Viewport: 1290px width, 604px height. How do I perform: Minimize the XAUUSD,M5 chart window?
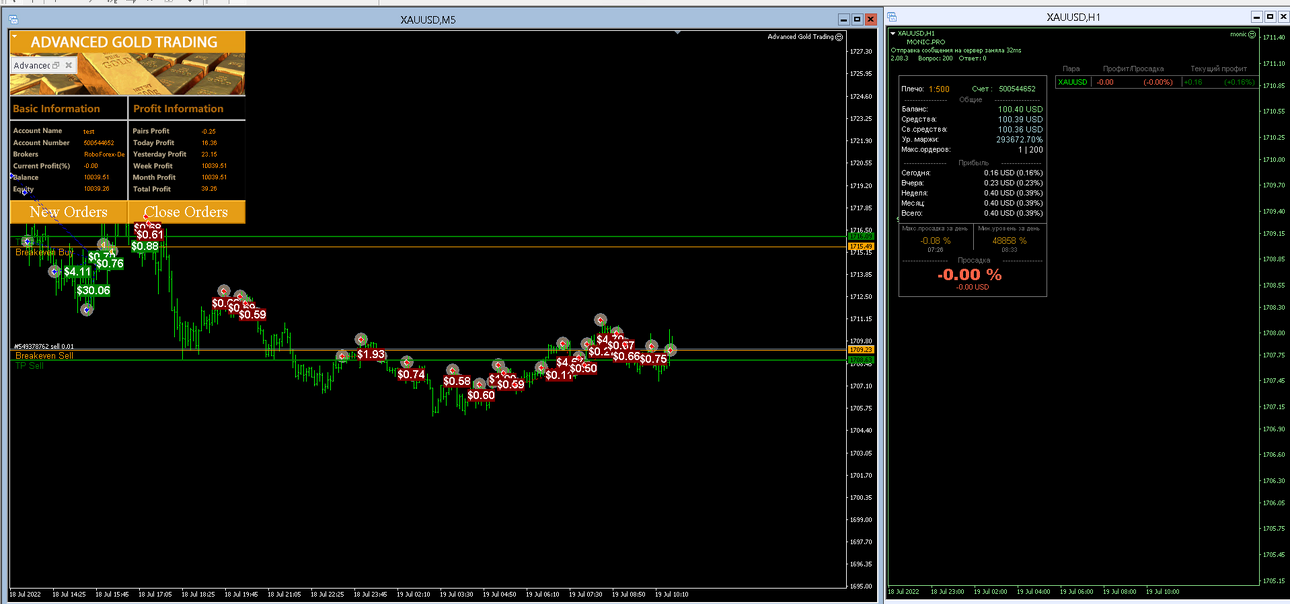tap(844, 18)
